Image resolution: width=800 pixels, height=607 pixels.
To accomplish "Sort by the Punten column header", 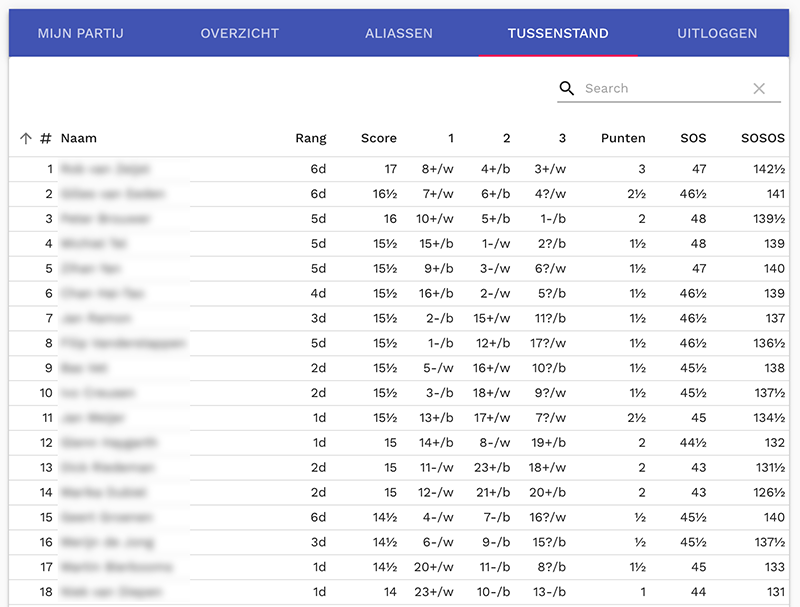I will click(x=623, y=139).
